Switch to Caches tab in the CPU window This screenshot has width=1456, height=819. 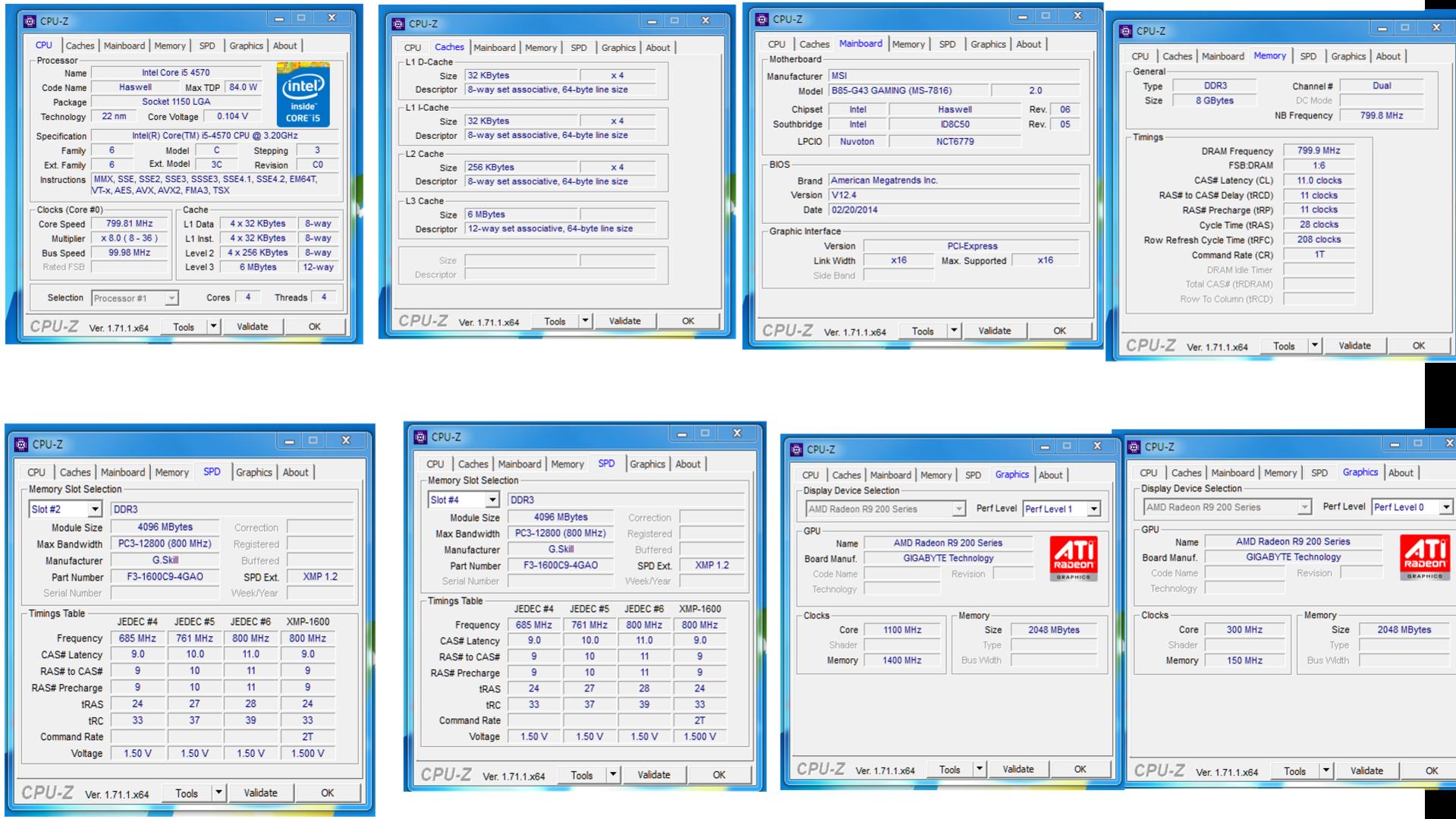80,46
